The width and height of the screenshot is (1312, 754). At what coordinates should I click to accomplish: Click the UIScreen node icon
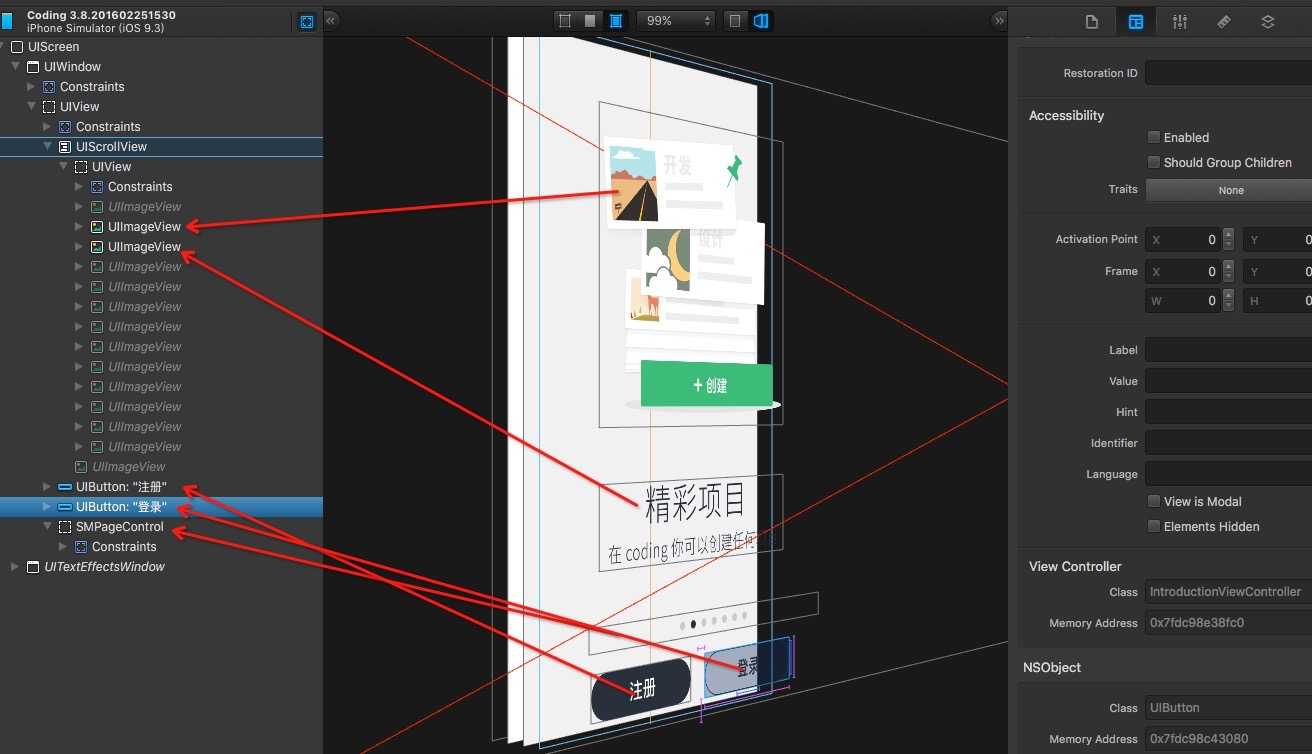(x=17, y=47)
